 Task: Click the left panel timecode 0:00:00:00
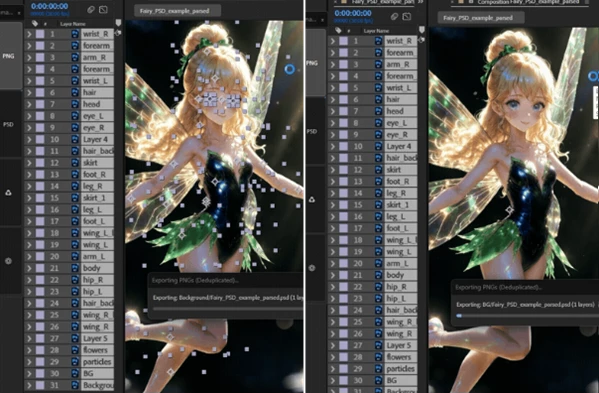coord(50,6)
